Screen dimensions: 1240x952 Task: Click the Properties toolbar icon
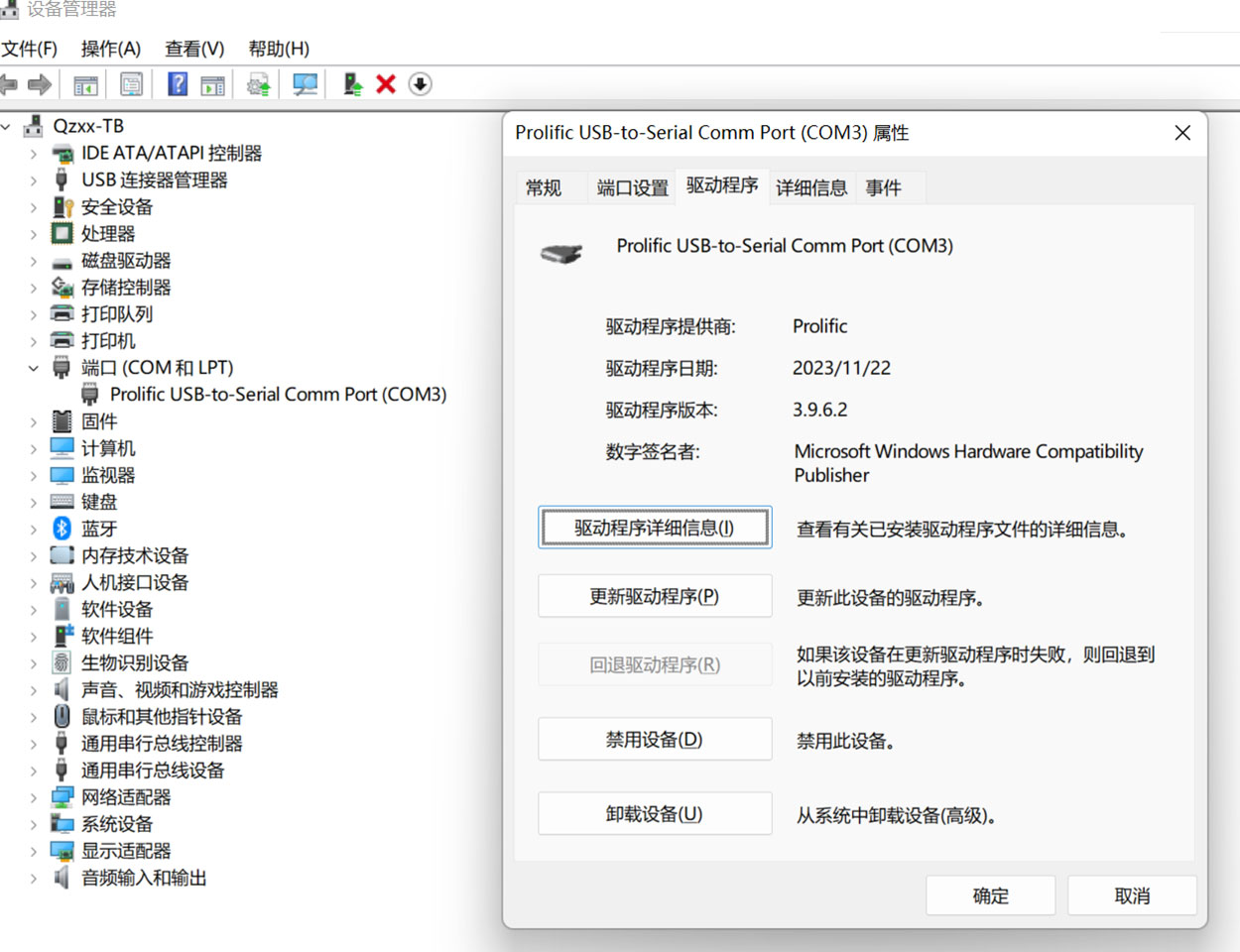(131, 84)
